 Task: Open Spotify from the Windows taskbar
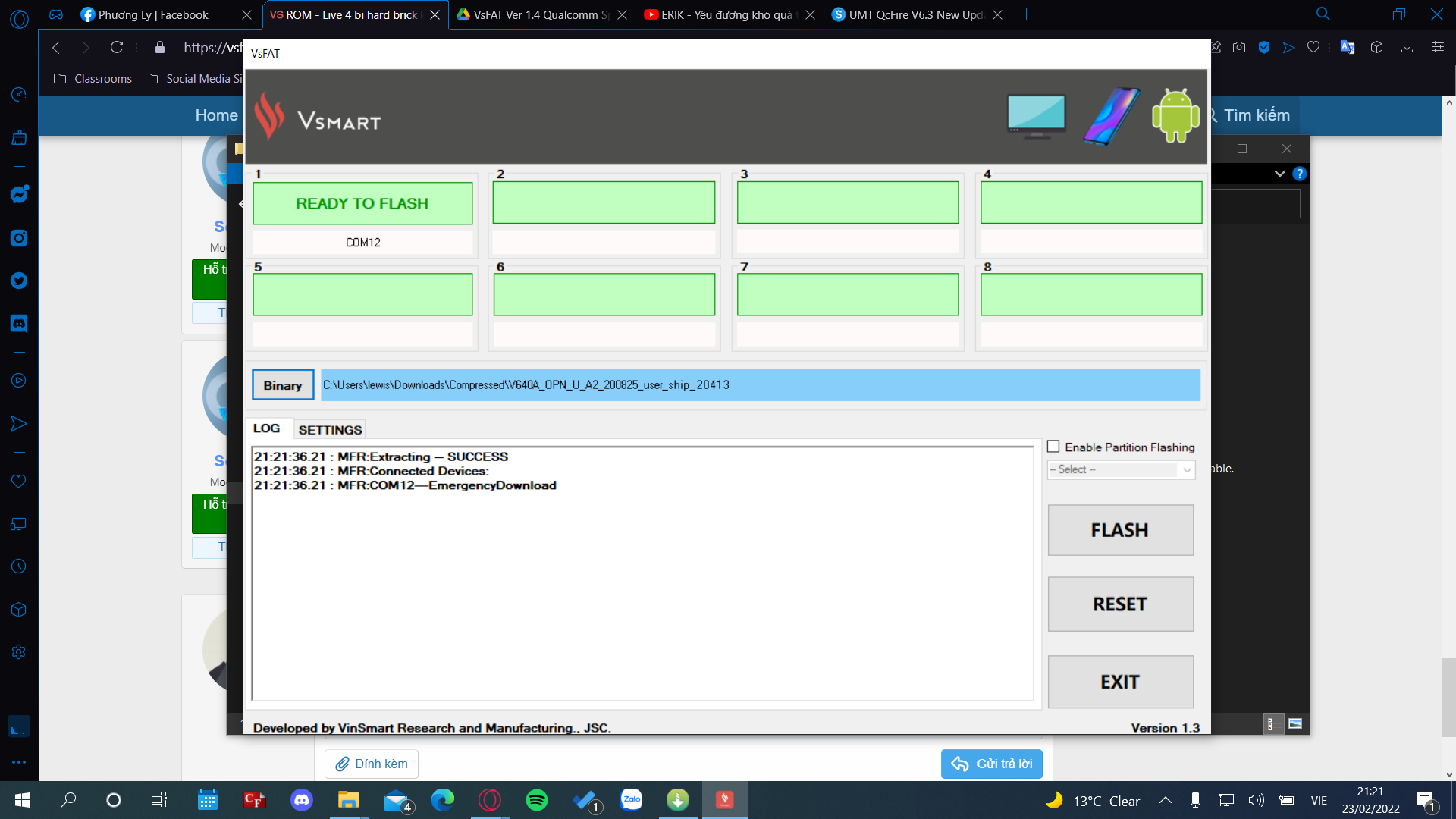tap(537, 800)
